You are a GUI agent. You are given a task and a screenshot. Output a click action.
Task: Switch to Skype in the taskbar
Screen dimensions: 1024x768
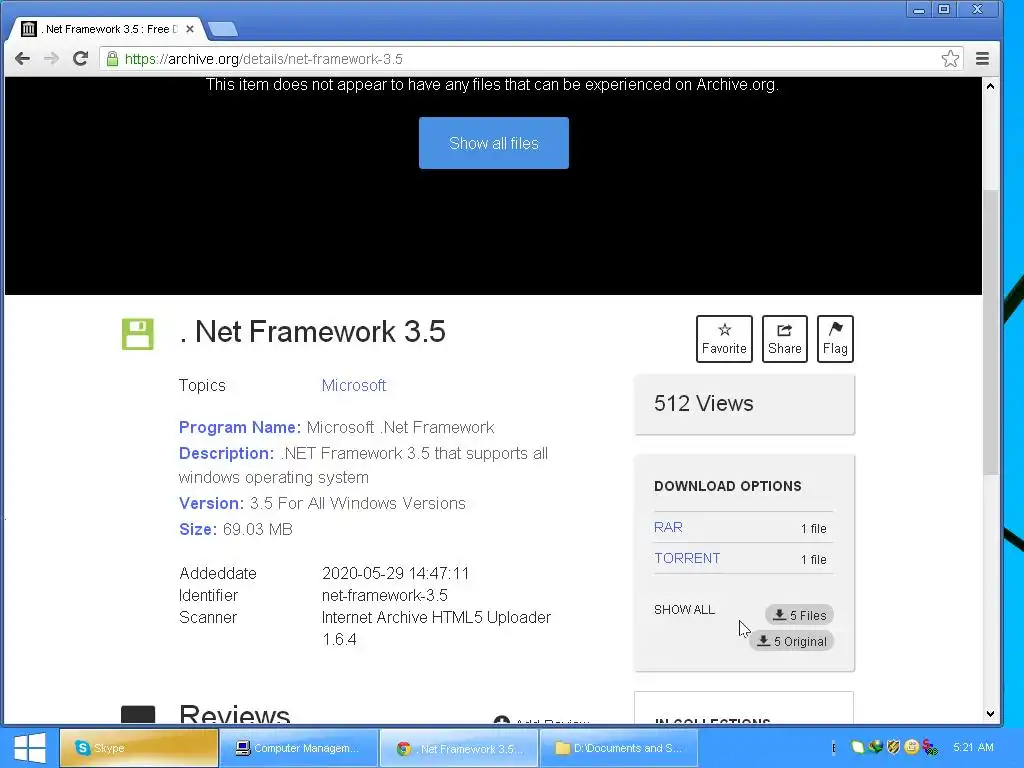click(x=139, y=748)
